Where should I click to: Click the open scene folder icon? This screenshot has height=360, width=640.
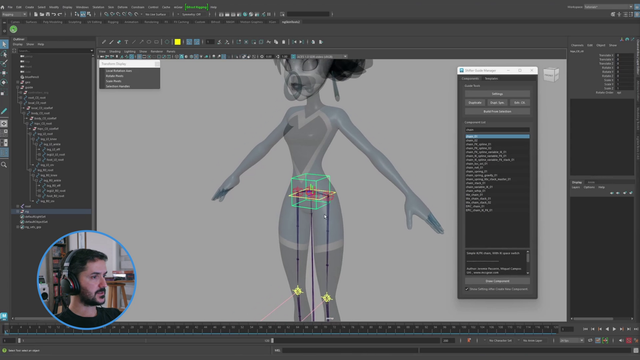tap(42, 14)
